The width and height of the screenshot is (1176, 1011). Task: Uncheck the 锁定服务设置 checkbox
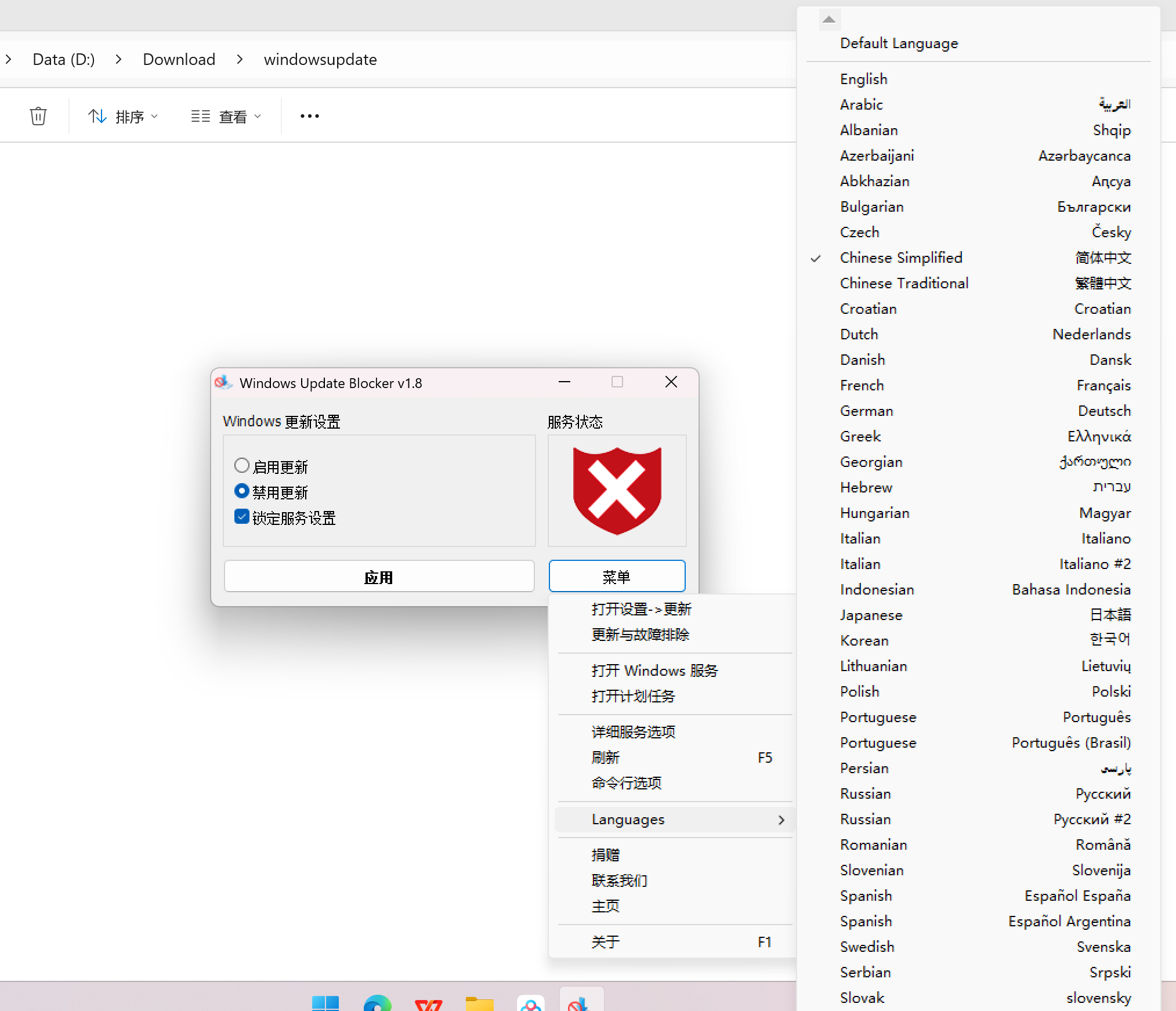241,516
